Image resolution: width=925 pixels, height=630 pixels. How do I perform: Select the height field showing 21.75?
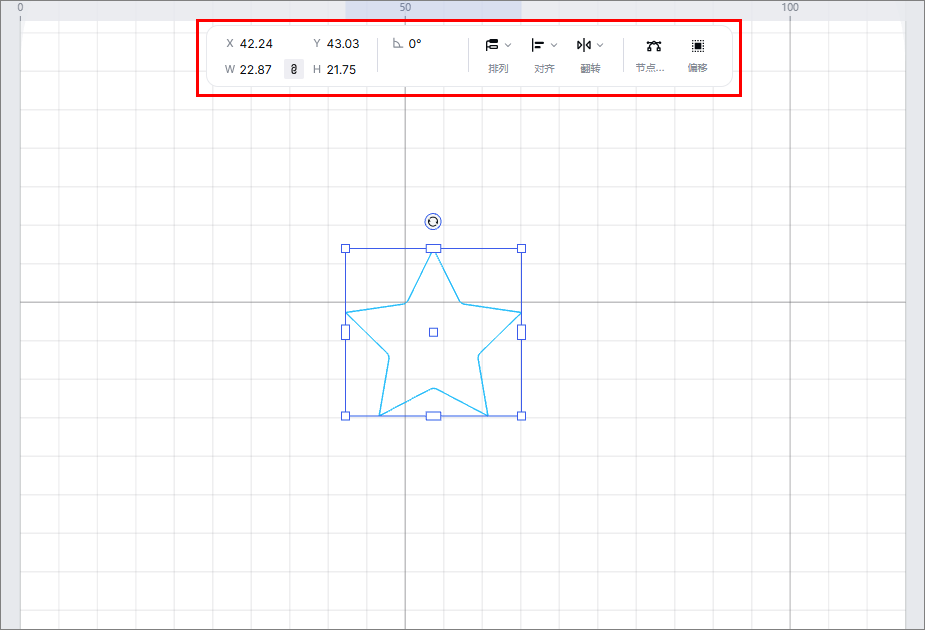coord(341,70)
